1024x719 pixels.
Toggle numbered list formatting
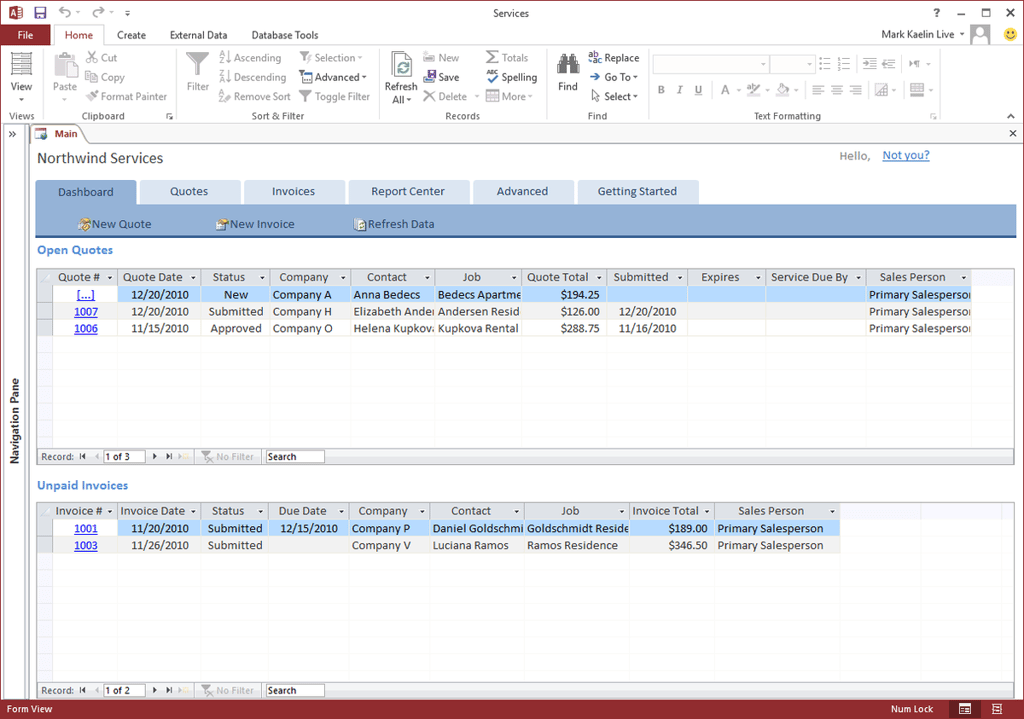tap(844, 64)
